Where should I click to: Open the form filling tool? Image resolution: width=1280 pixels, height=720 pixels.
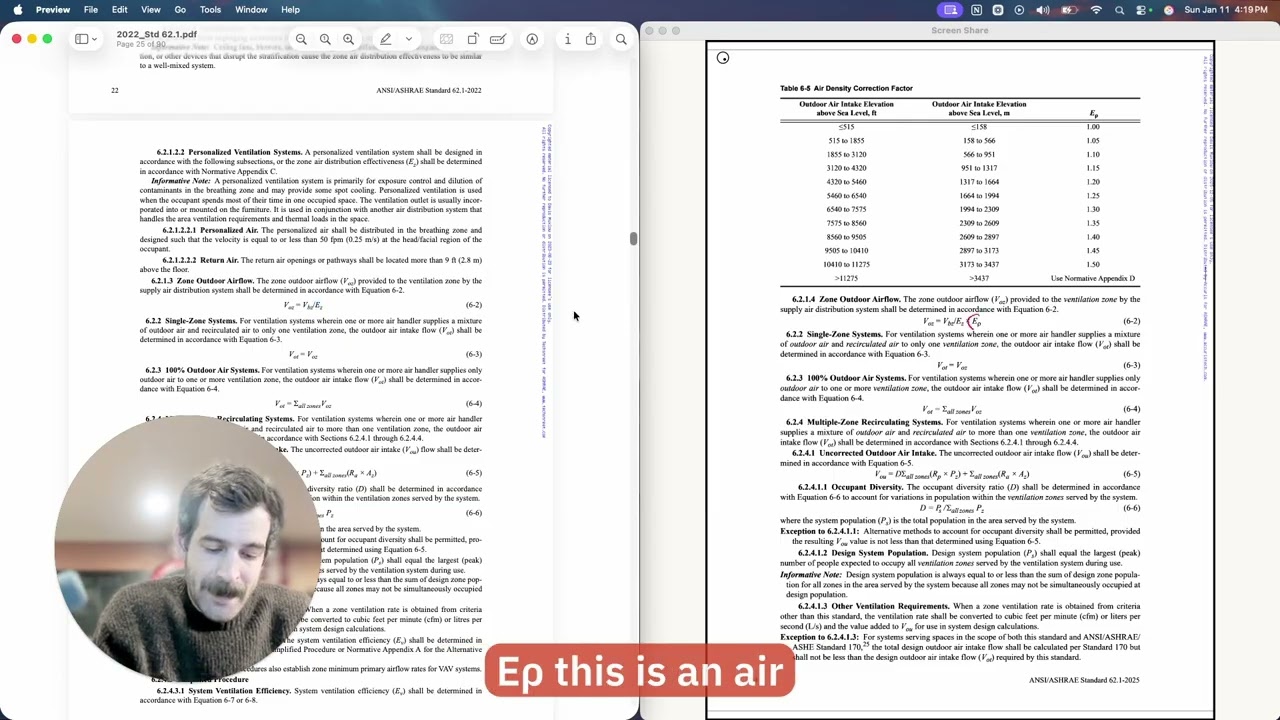coord(497,39)
